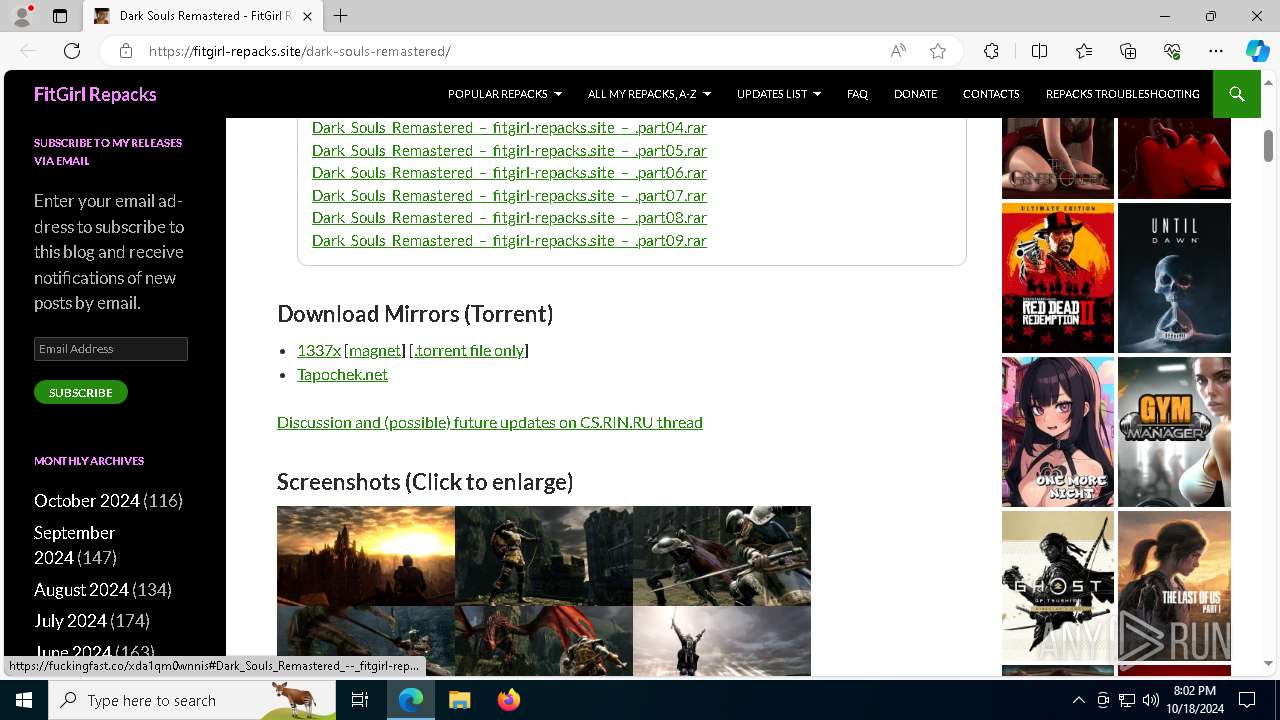This screenshot has height=720, width=1280.
Task: Show hidden system tray icons
Action: (x=1078, y=700)
